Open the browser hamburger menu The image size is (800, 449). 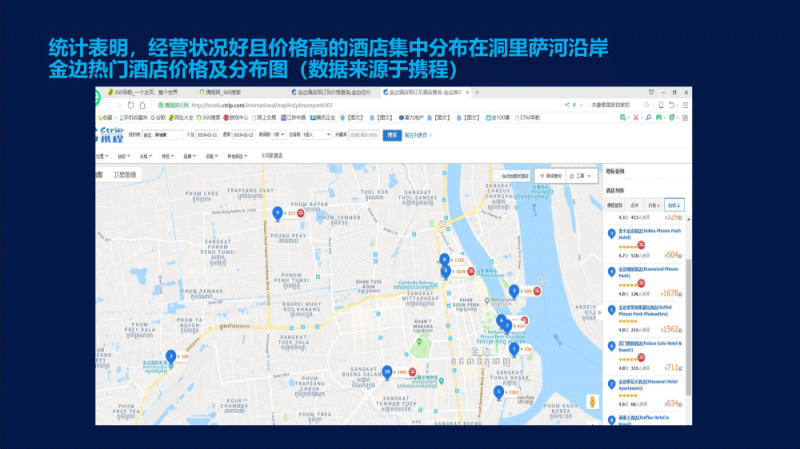point(685,105)
